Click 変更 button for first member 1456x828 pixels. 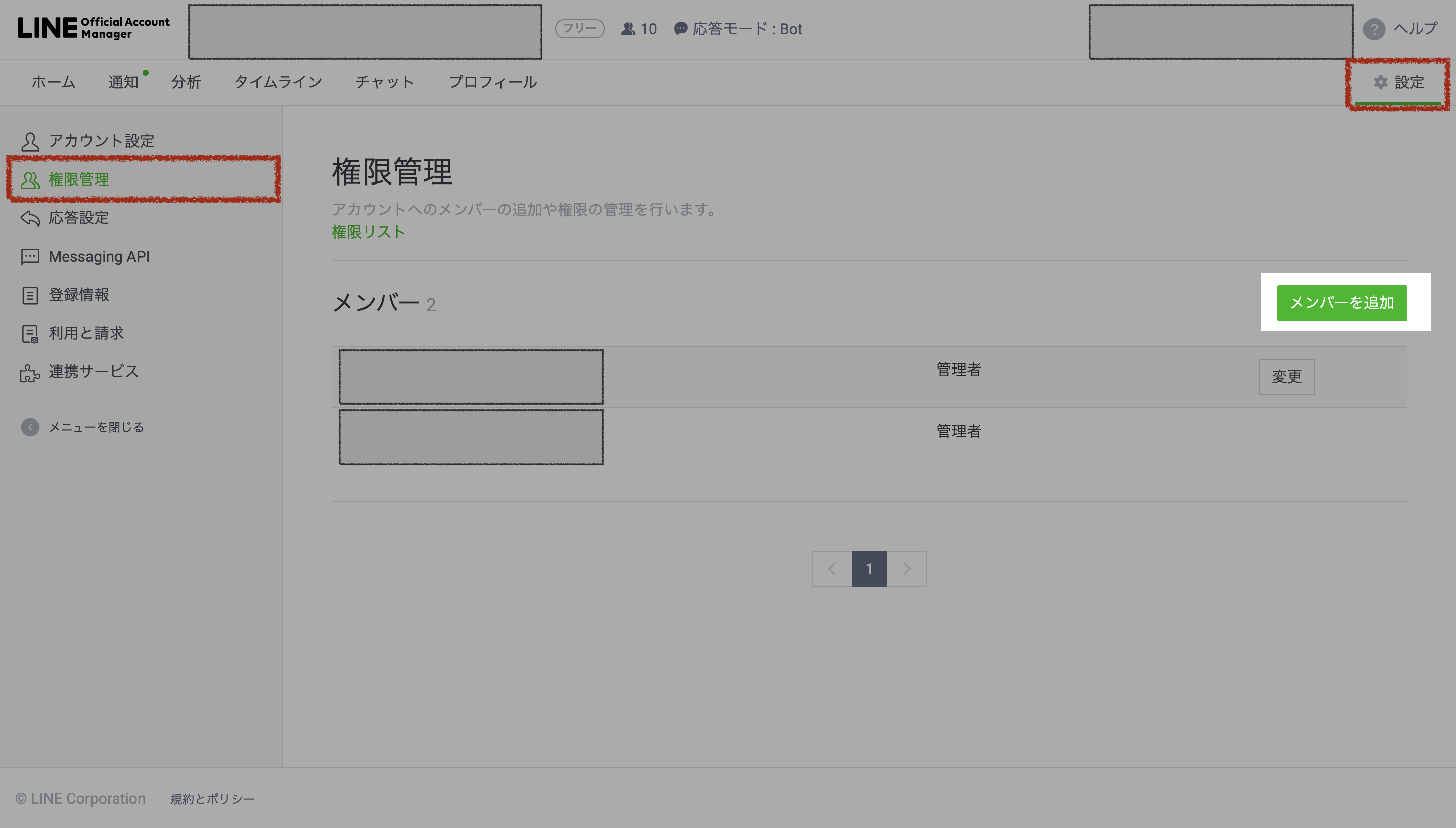click(1287, 377)
